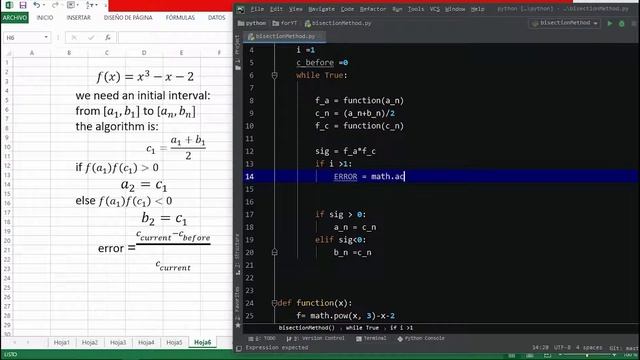Viewport: 640px width, 360px height.
Task: Click the Excel redo arrow
Action: click(x=55, y=5)
